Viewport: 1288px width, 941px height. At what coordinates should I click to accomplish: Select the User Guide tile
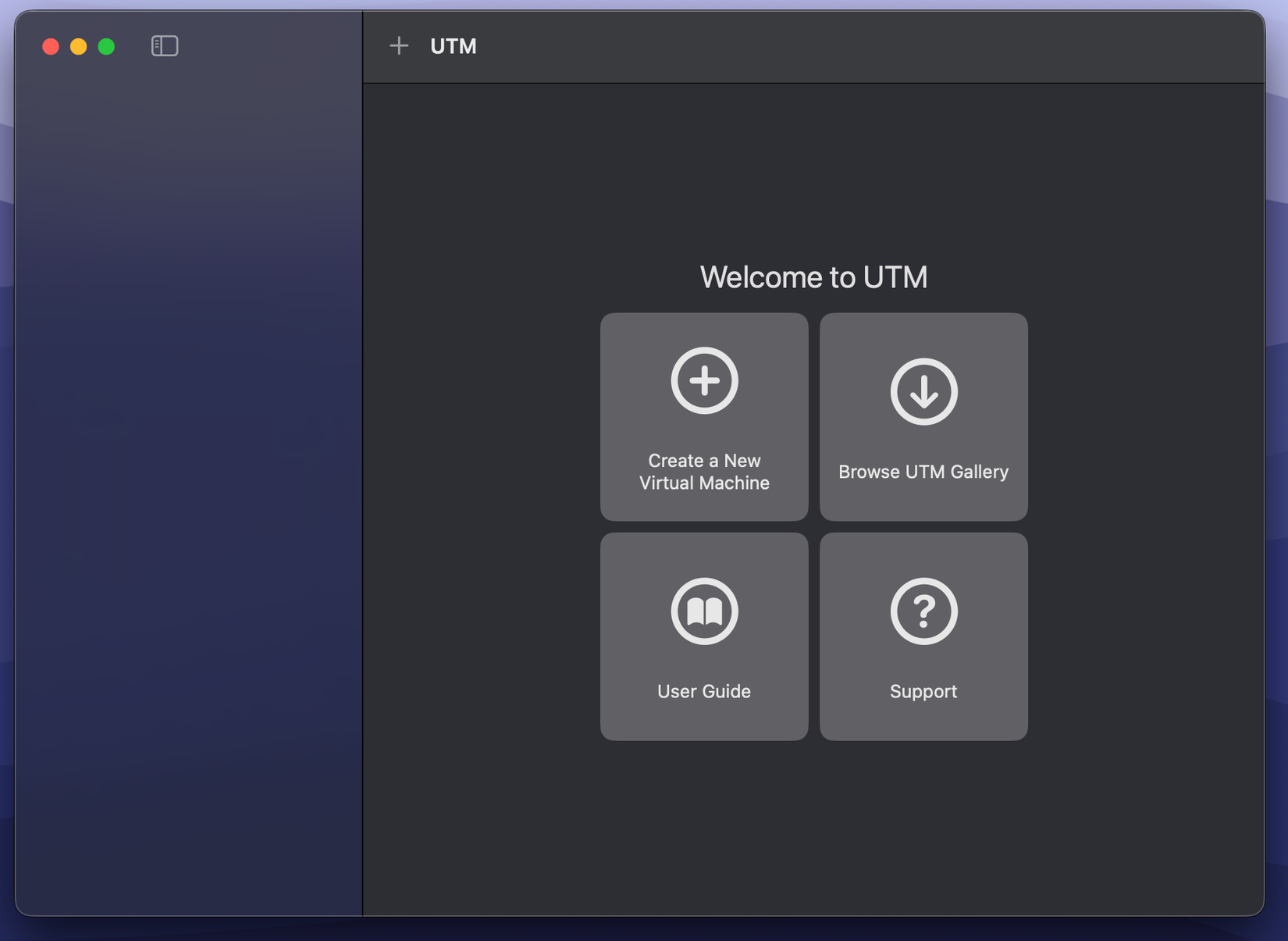coord(703,636)
